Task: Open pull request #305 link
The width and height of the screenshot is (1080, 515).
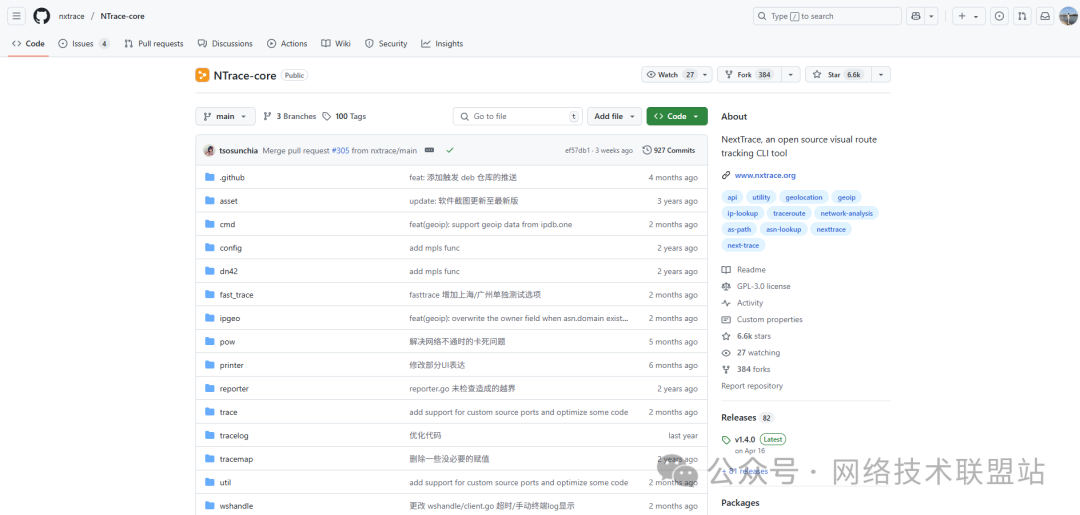Action: [x=340, y=150]
